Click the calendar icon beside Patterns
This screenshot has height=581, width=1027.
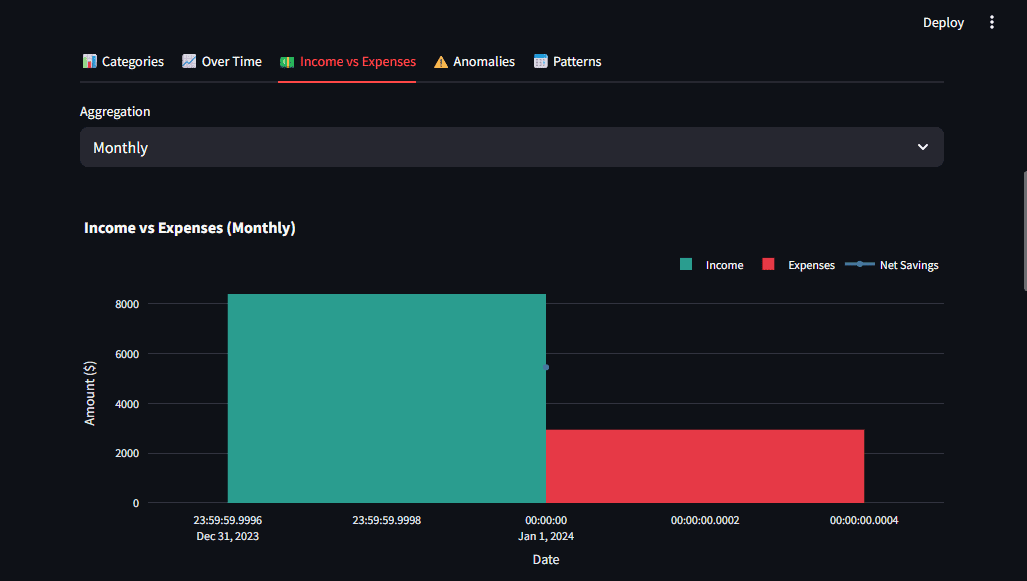[x=541, y=62]
